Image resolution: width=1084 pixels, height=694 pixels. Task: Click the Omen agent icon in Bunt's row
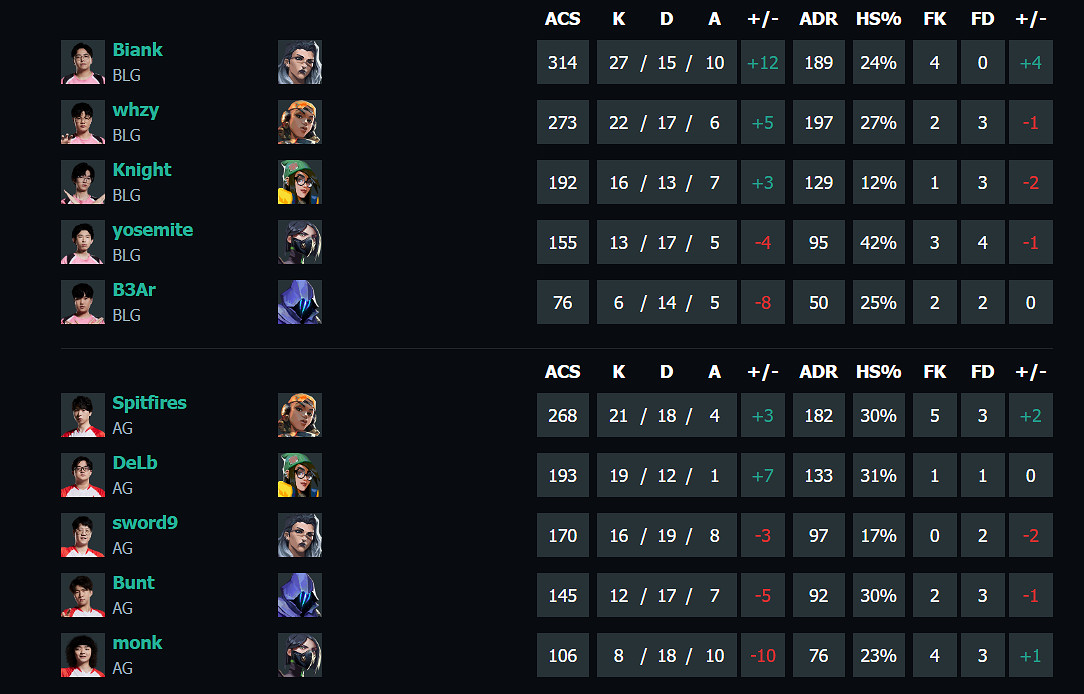pyautogui.click(x=299, y=595)
